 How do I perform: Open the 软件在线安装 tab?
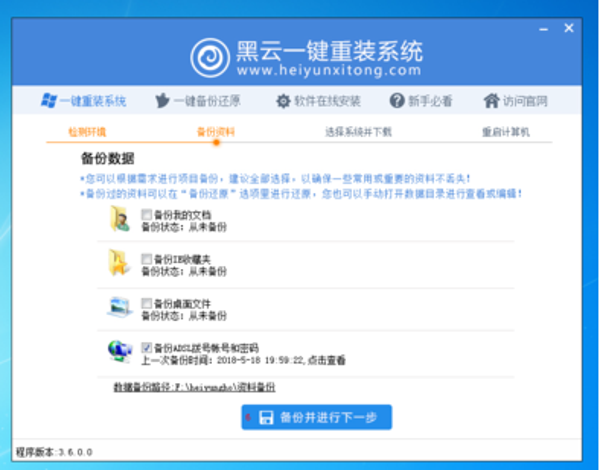(x=318, y=101)
